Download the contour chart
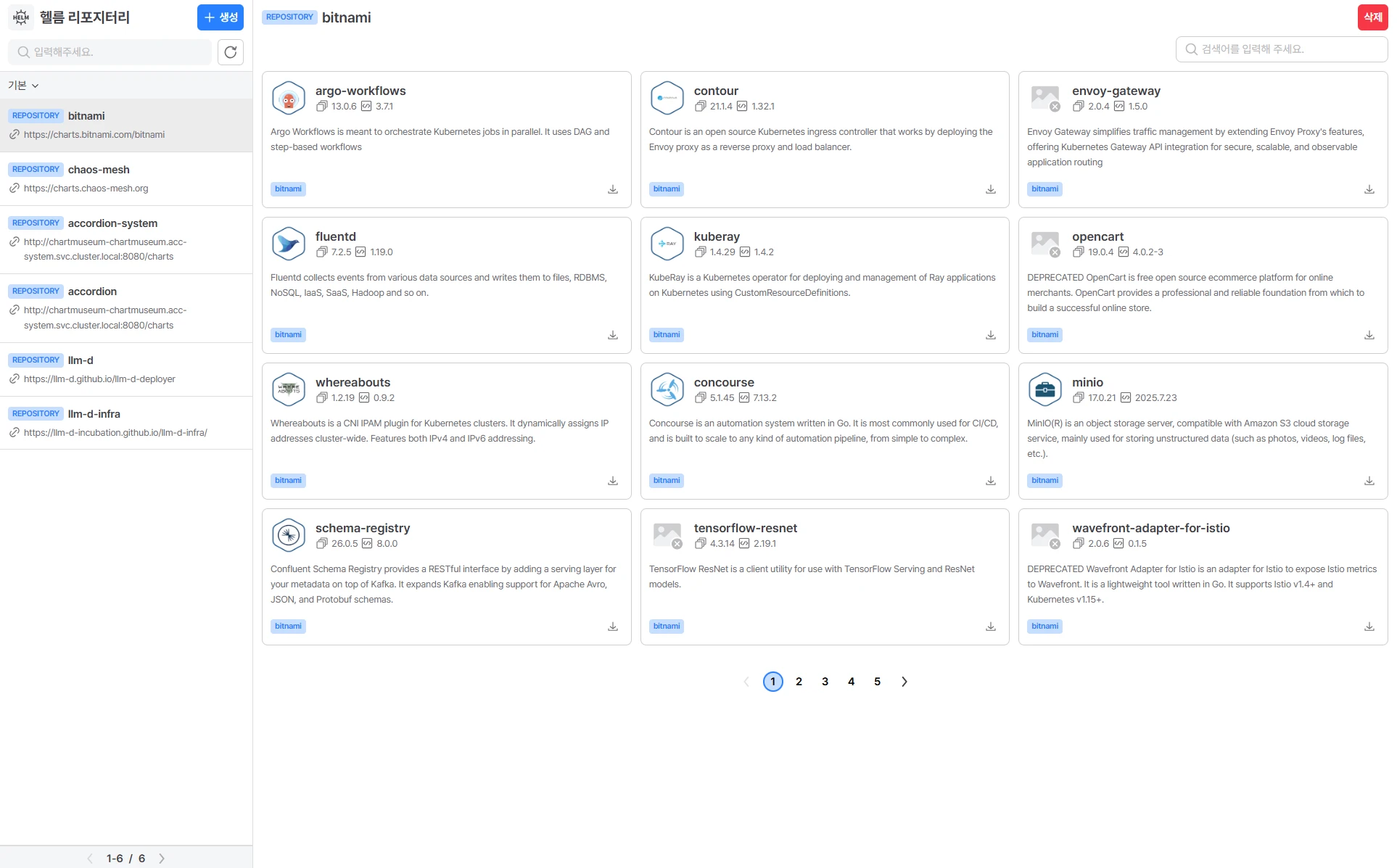The width and height of the screenshot is (1397, 868). point(991,189)
